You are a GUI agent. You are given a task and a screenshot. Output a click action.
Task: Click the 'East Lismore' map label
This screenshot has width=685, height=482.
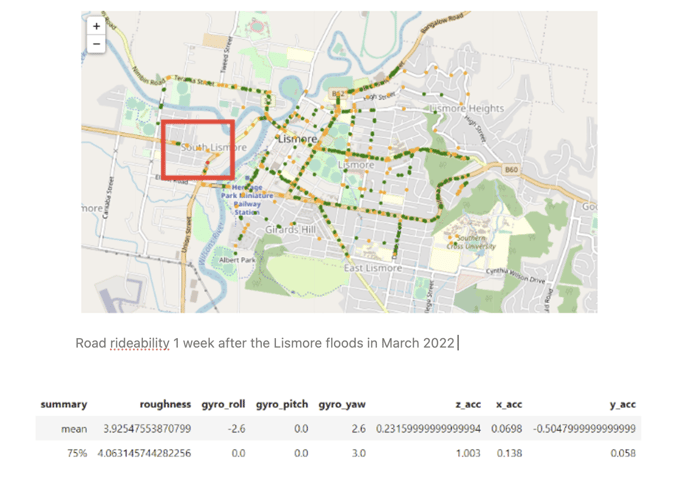tap(373, 268)
